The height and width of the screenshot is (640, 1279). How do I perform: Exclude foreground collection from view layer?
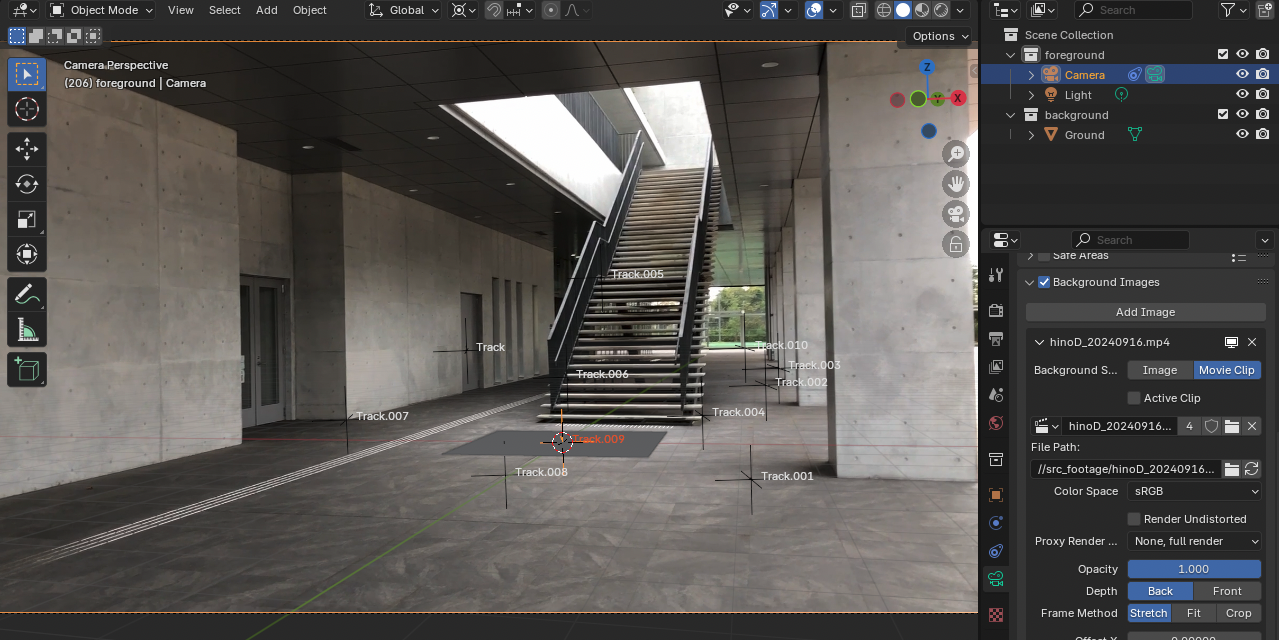coord(1222,55)
